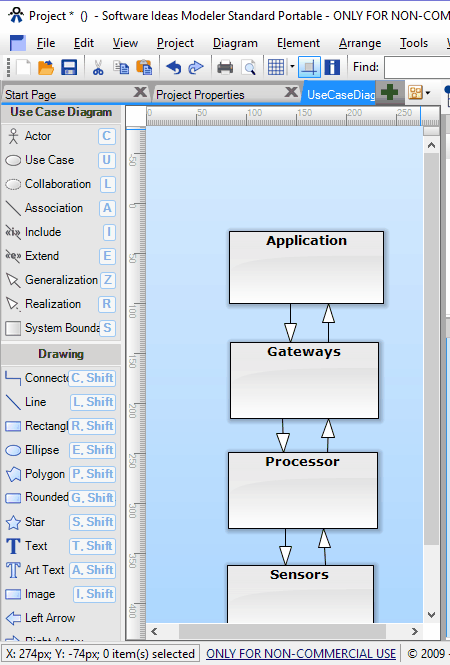450x665 pixels.
Task: Open the diagram layout dropdown next to the plus
Action: coord(419,92)
